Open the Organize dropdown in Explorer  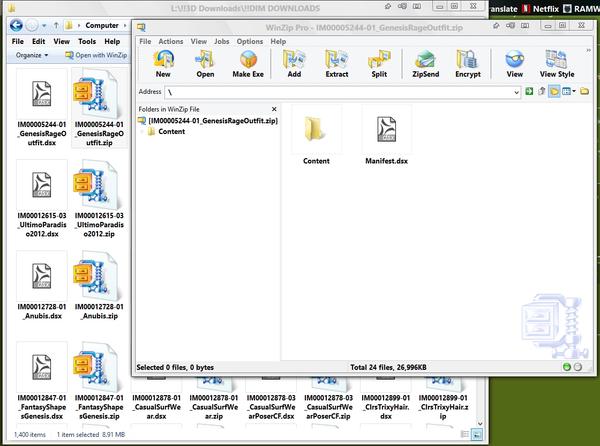[x=32, y=55]
